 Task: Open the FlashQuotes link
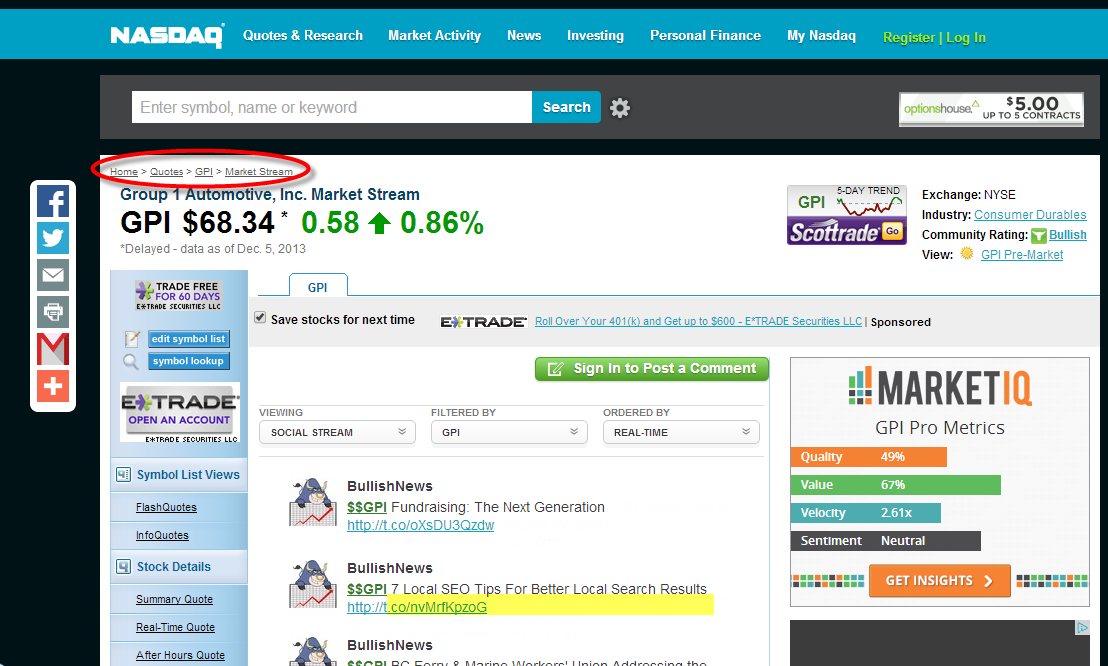166,507
